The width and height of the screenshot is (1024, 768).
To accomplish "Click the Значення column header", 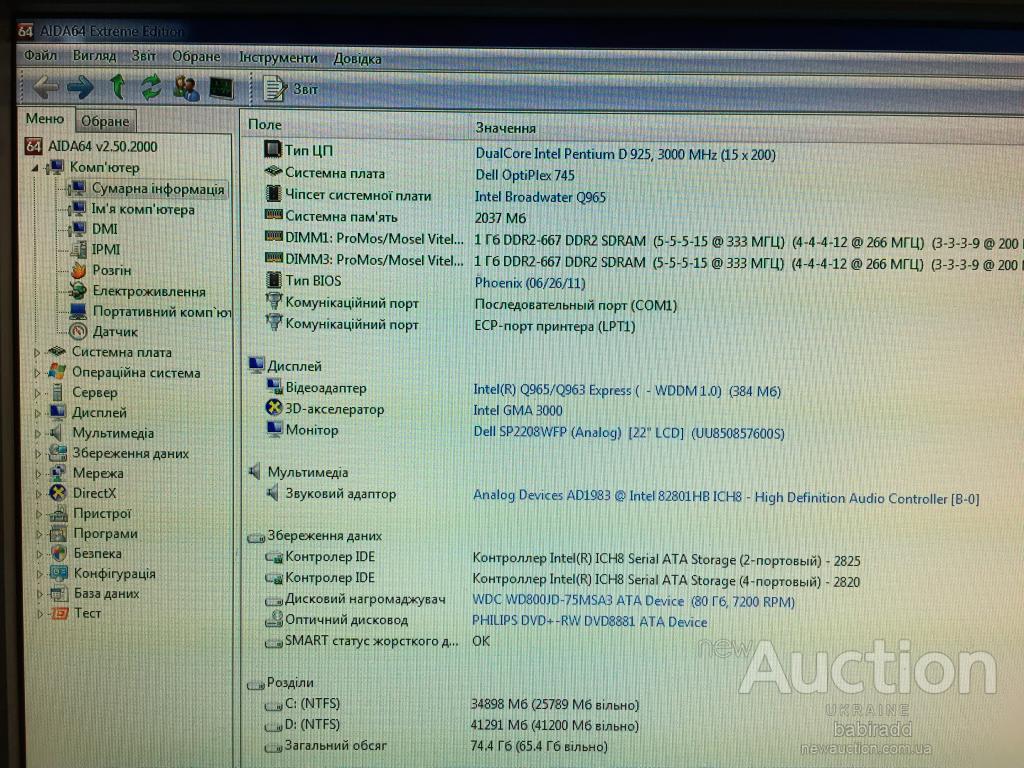I will tap(505, 127).
